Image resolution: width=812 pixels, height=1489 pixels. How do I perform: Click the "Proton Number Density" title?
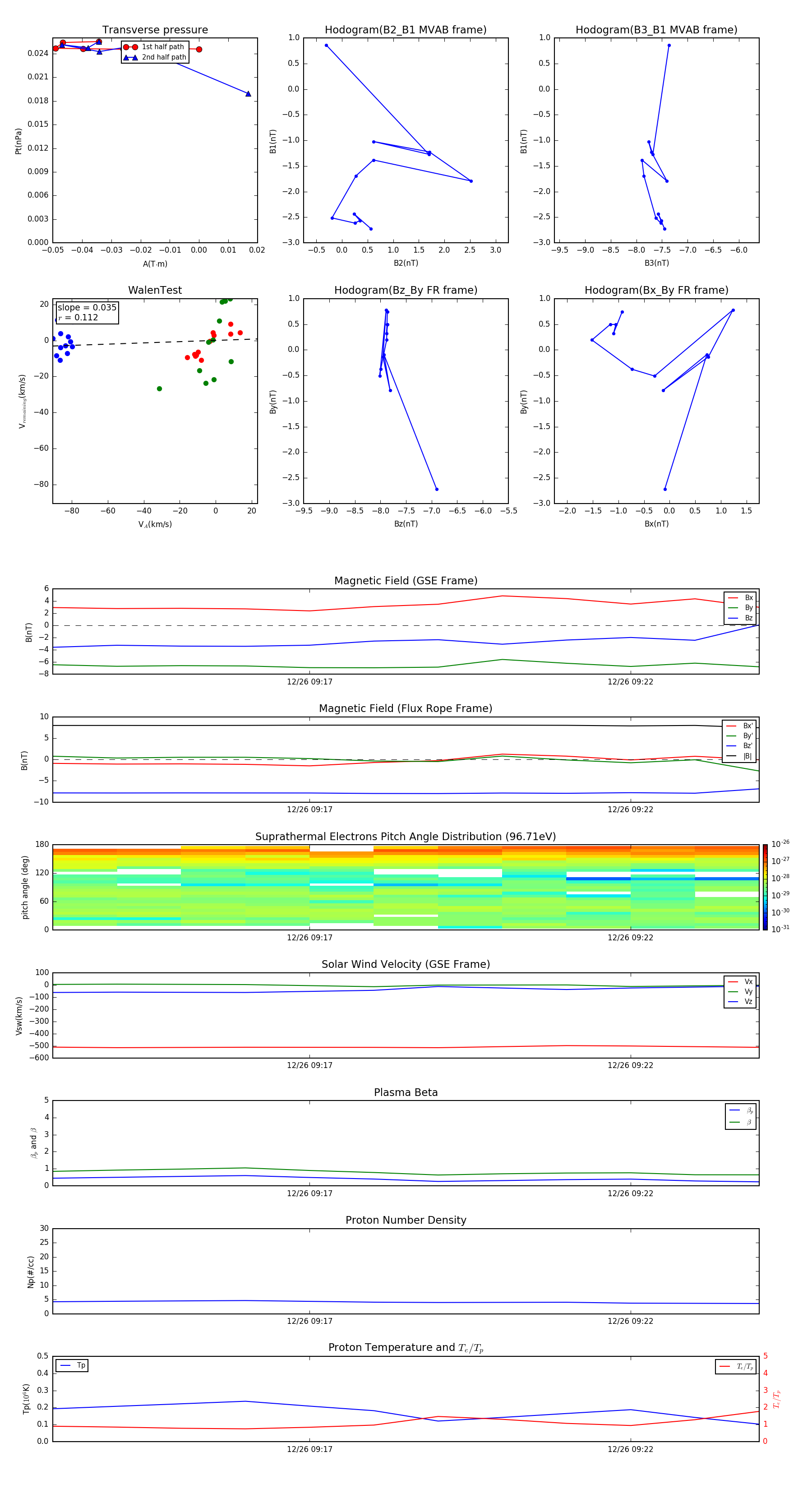(x=406, y=1220)
